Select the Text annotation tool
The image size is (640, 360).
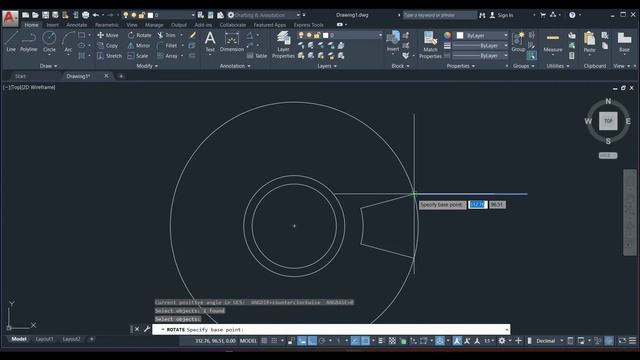[x=210, y=42]
